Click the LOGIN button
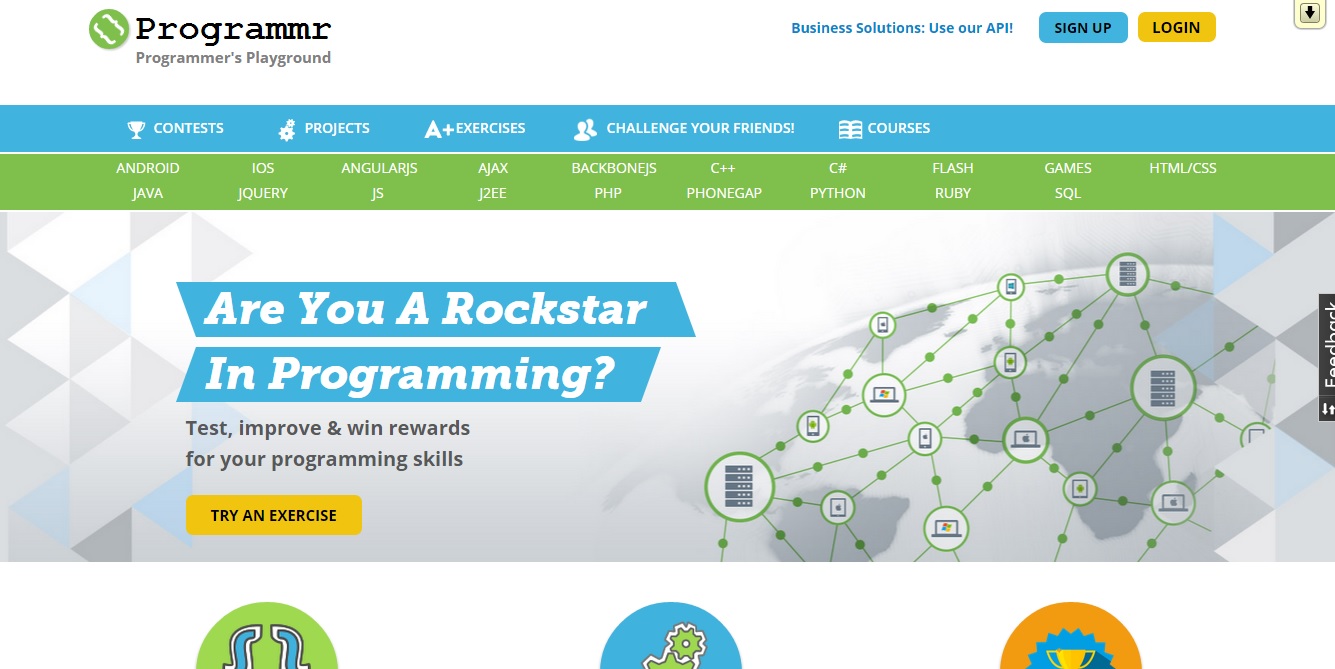 tap(1176, 27)
